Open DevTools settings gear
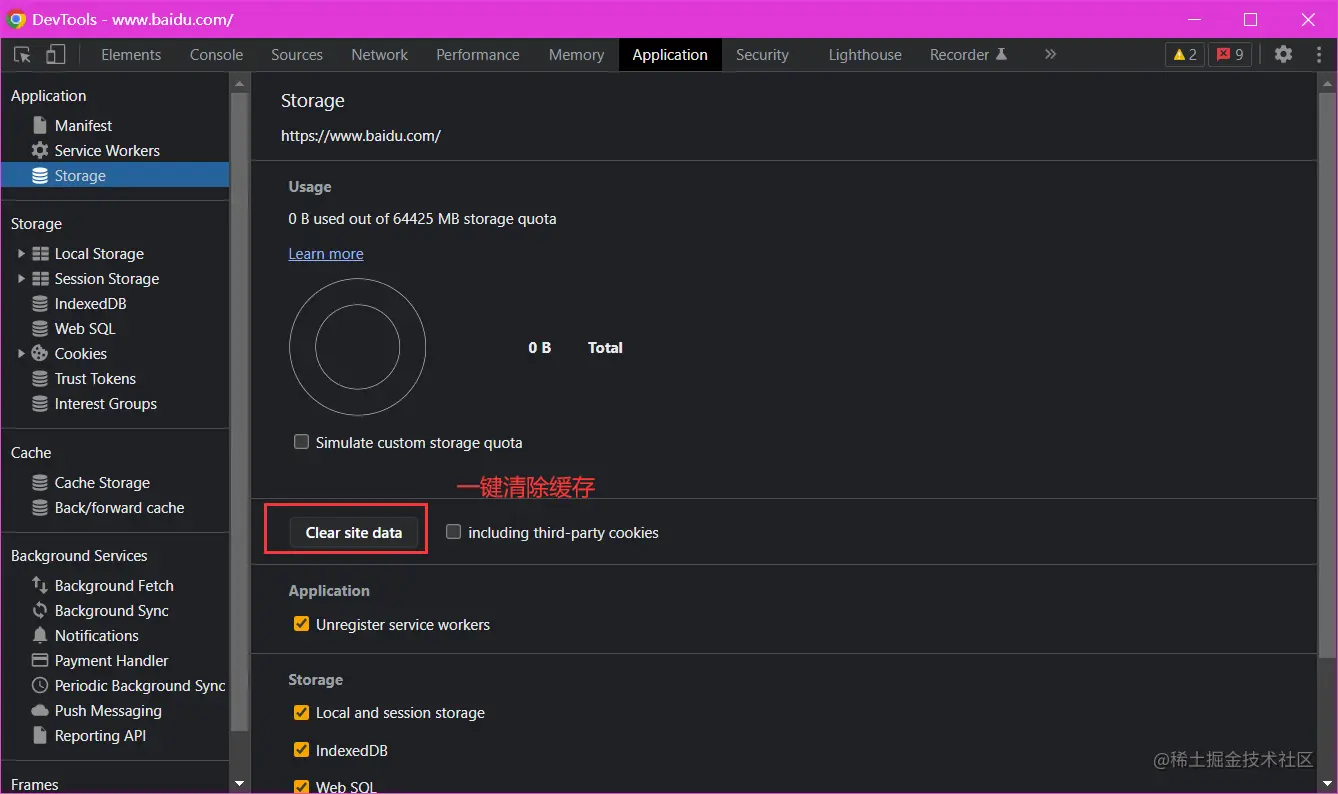 [1283, 55]
